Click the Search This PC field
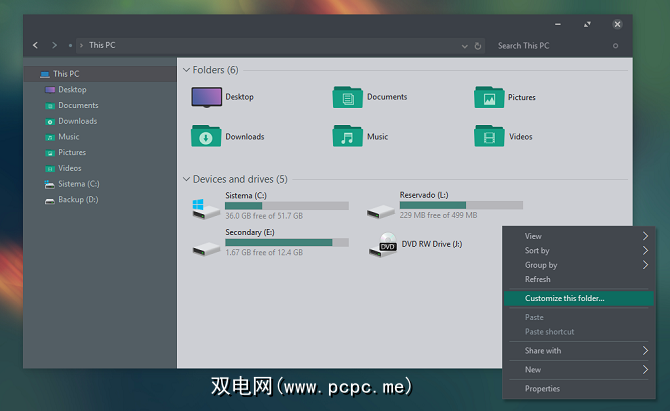670x411 pixels. point(550,45)
